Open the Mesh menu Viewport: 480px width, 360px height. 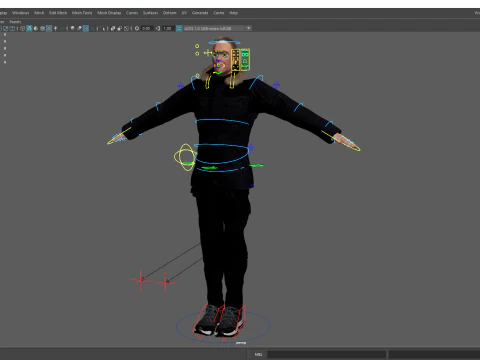pyautogui.click(x=39, y=13)
